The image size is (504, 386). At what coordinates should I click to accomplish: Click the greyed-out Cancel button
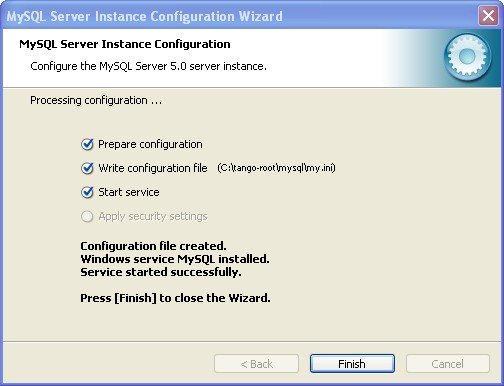coord(448,364)
